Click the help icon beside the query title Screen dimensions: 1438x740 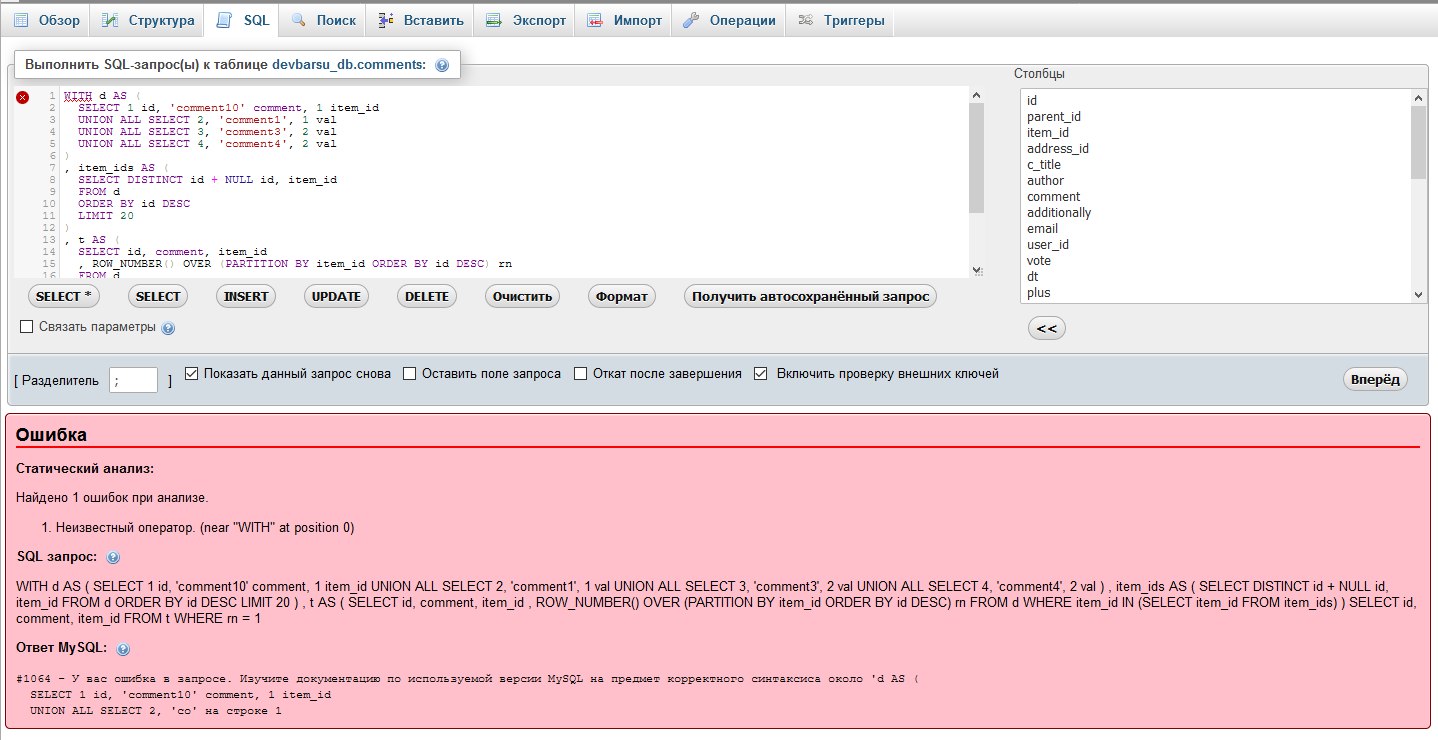442,65
